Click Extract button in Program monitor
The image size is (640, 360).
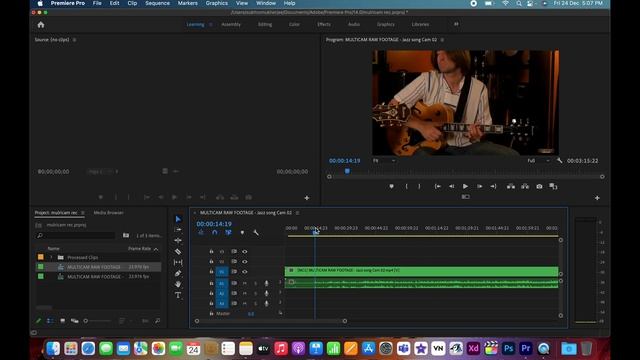click(x=525, y=186)
